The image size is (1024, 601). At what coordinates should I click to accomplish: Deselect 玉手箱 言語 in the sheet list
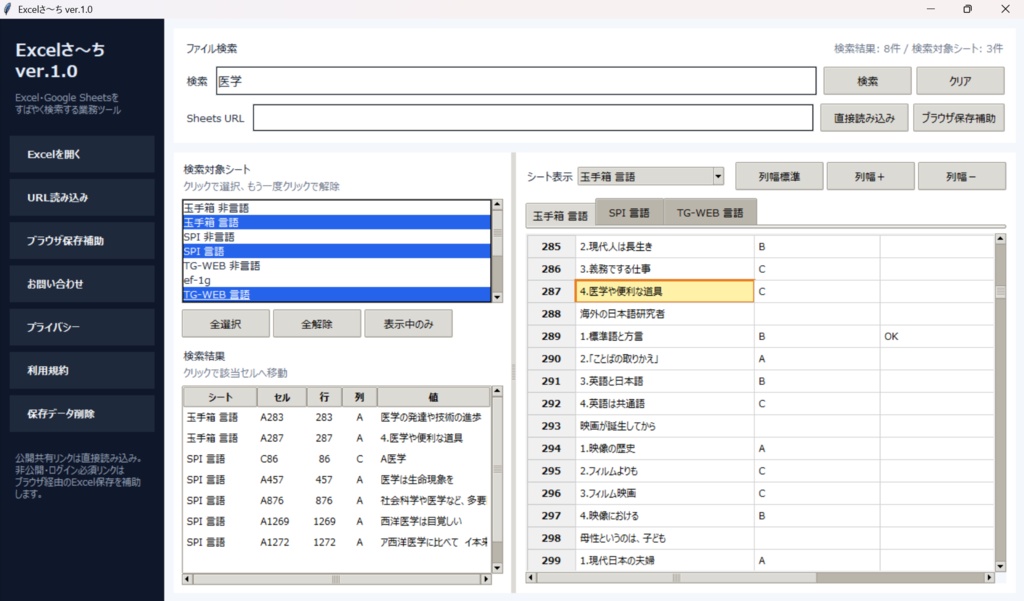(x=336, y=222)
